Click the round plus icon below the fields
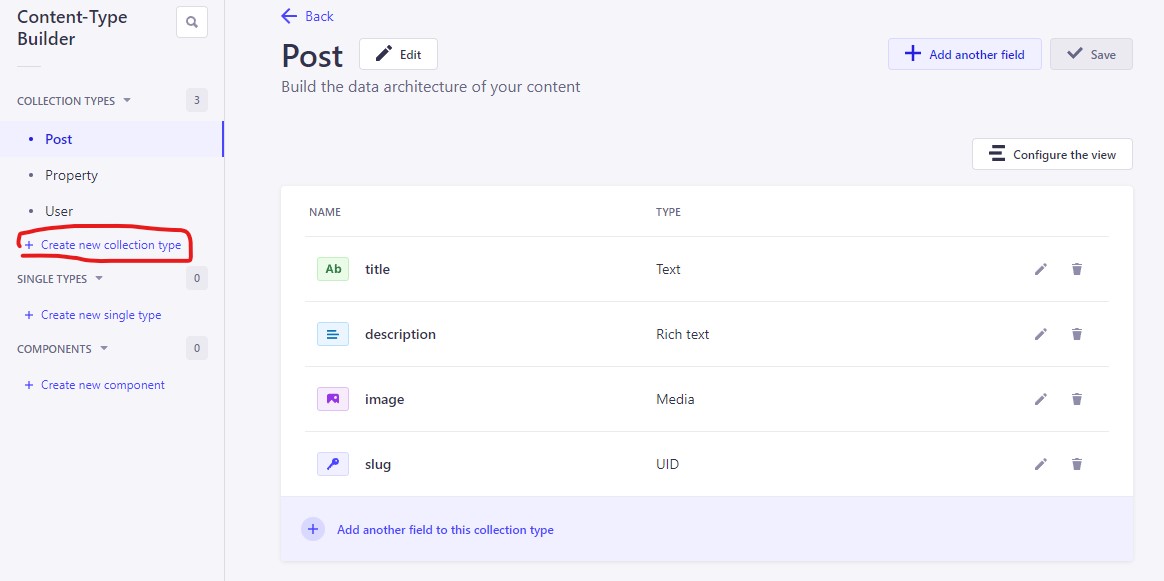This screenshot has height=581, width=1164. tap(313, 529)
